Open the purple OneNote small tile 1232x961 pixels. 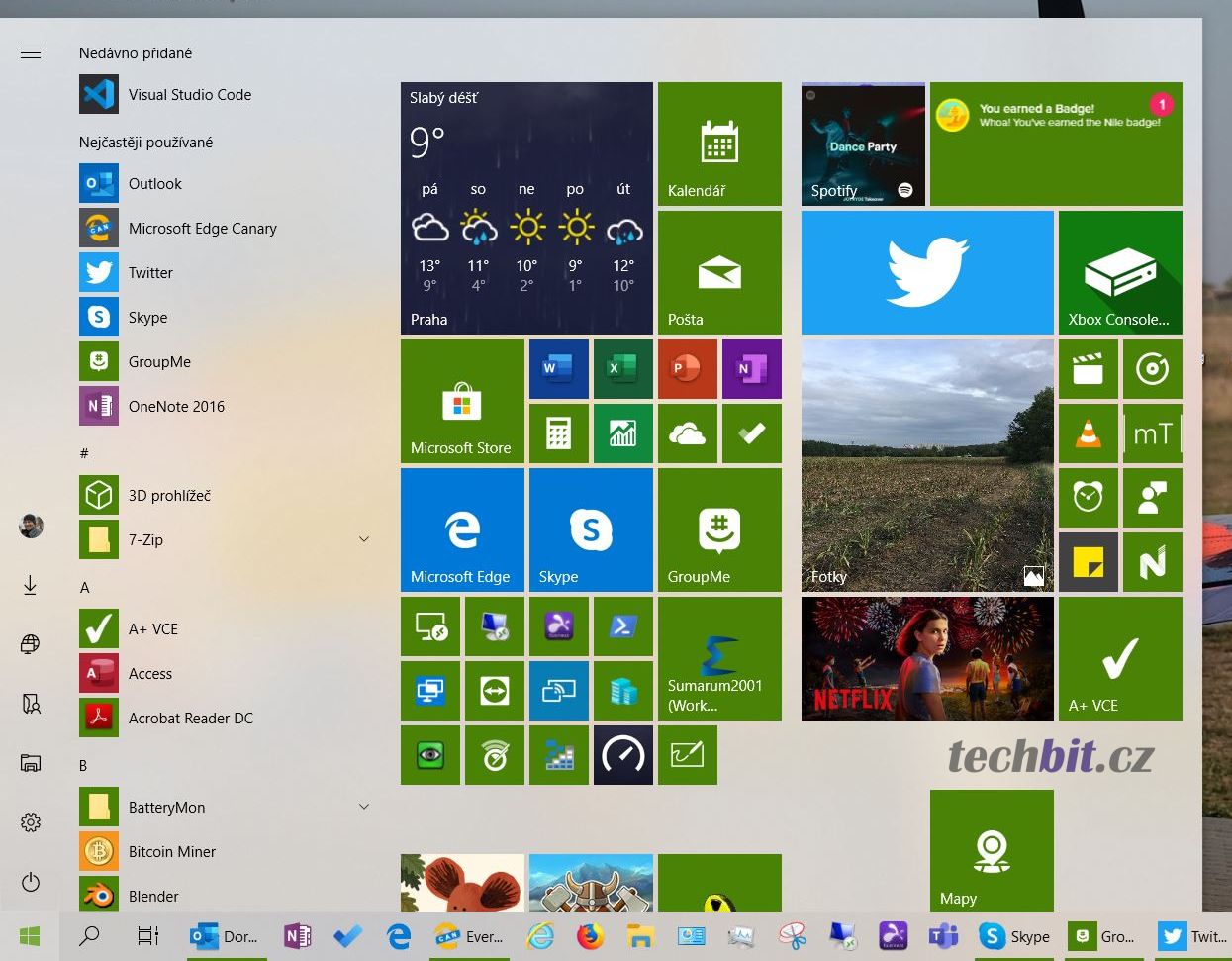tap(752, 369)
